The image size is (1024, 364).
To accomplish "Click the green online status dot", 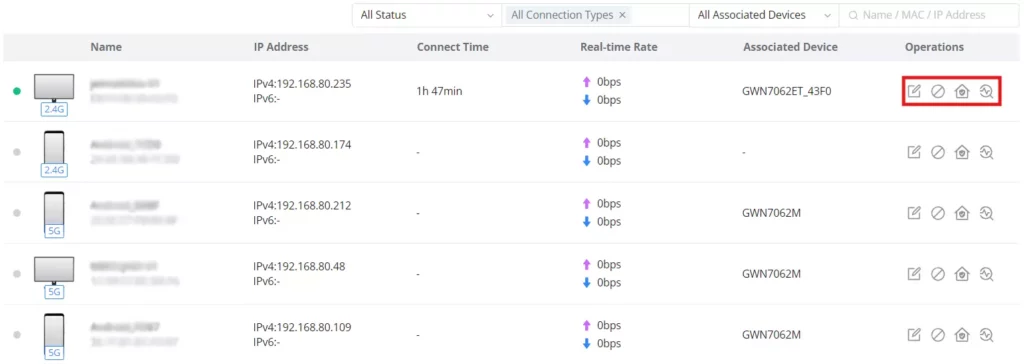I will pyautogui.click(x=17, y=91).
